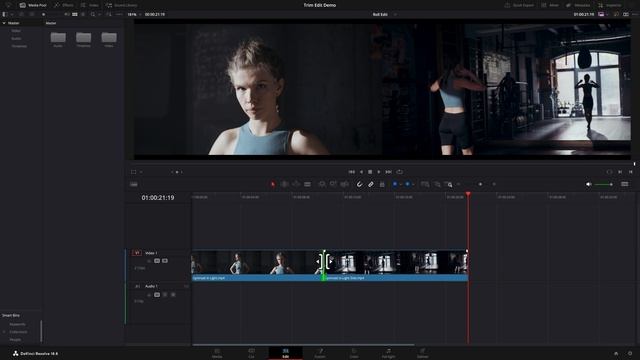Switch media pool to thumbnail view
640x360 pixels.
pos(75,14)
